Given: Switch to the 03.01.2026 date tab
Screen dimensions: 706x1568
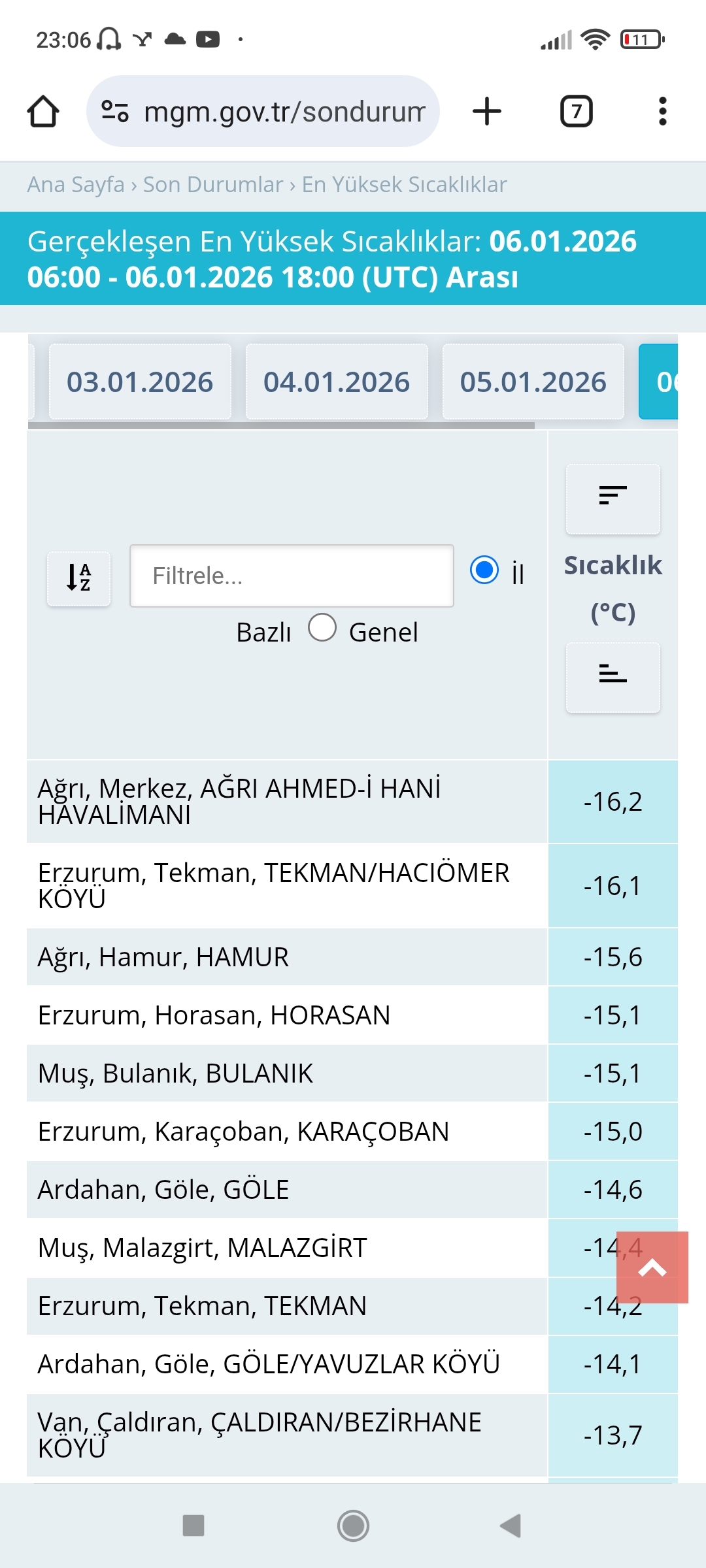Looking at the screenshot, I should [140, 382].
